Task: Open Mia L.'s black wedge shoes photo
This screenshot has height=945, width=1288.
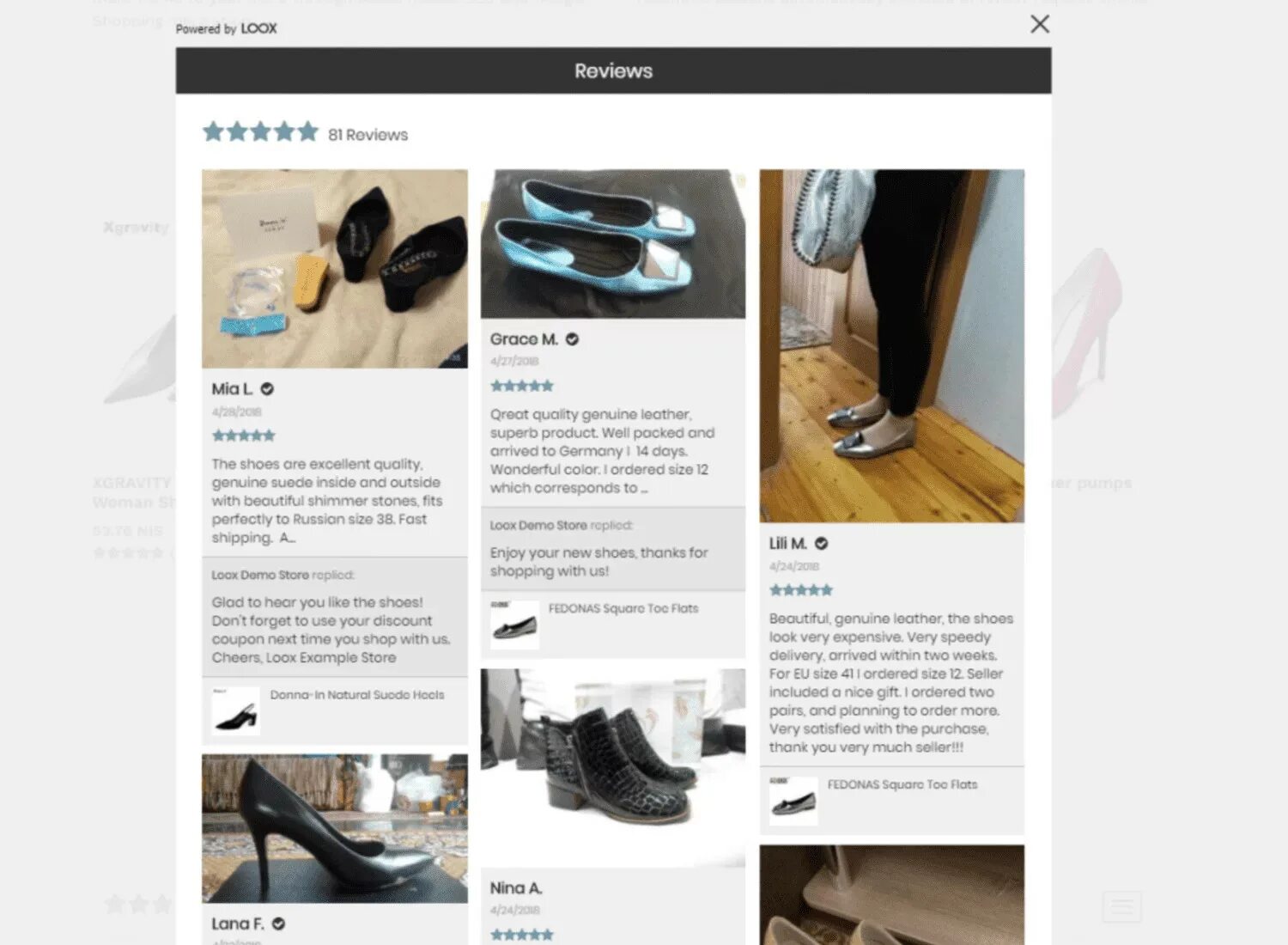Action: tap(335, 269)
